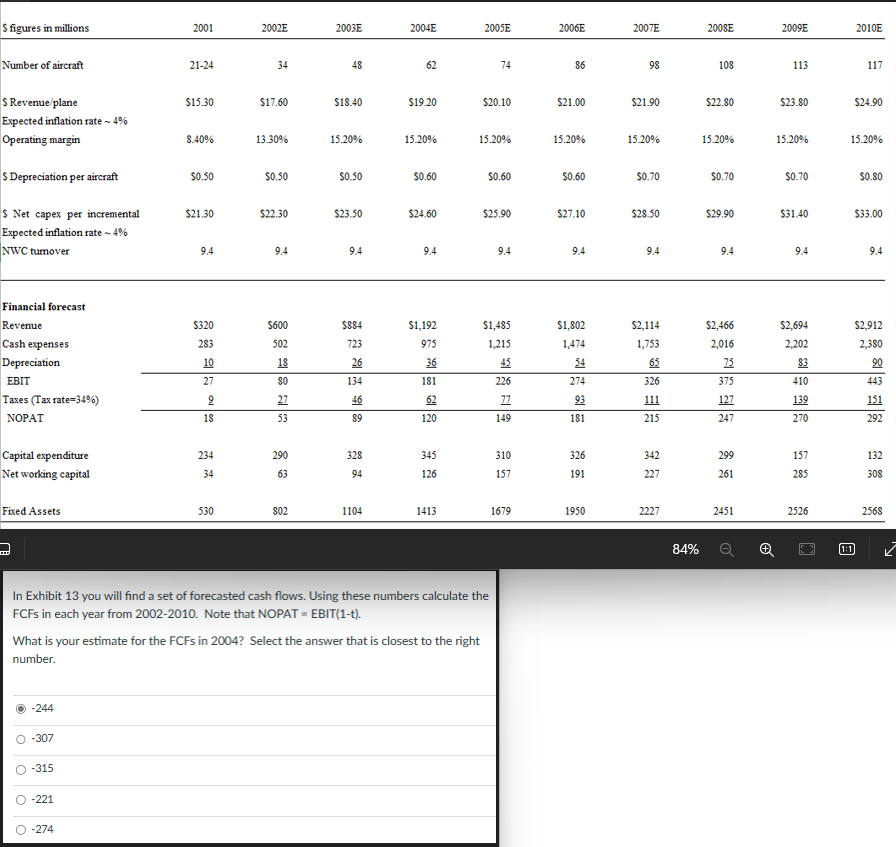This screenshot has width=896, height=847.
Task: Click the '328' capital expenditure cell
Action: point(354,456)
